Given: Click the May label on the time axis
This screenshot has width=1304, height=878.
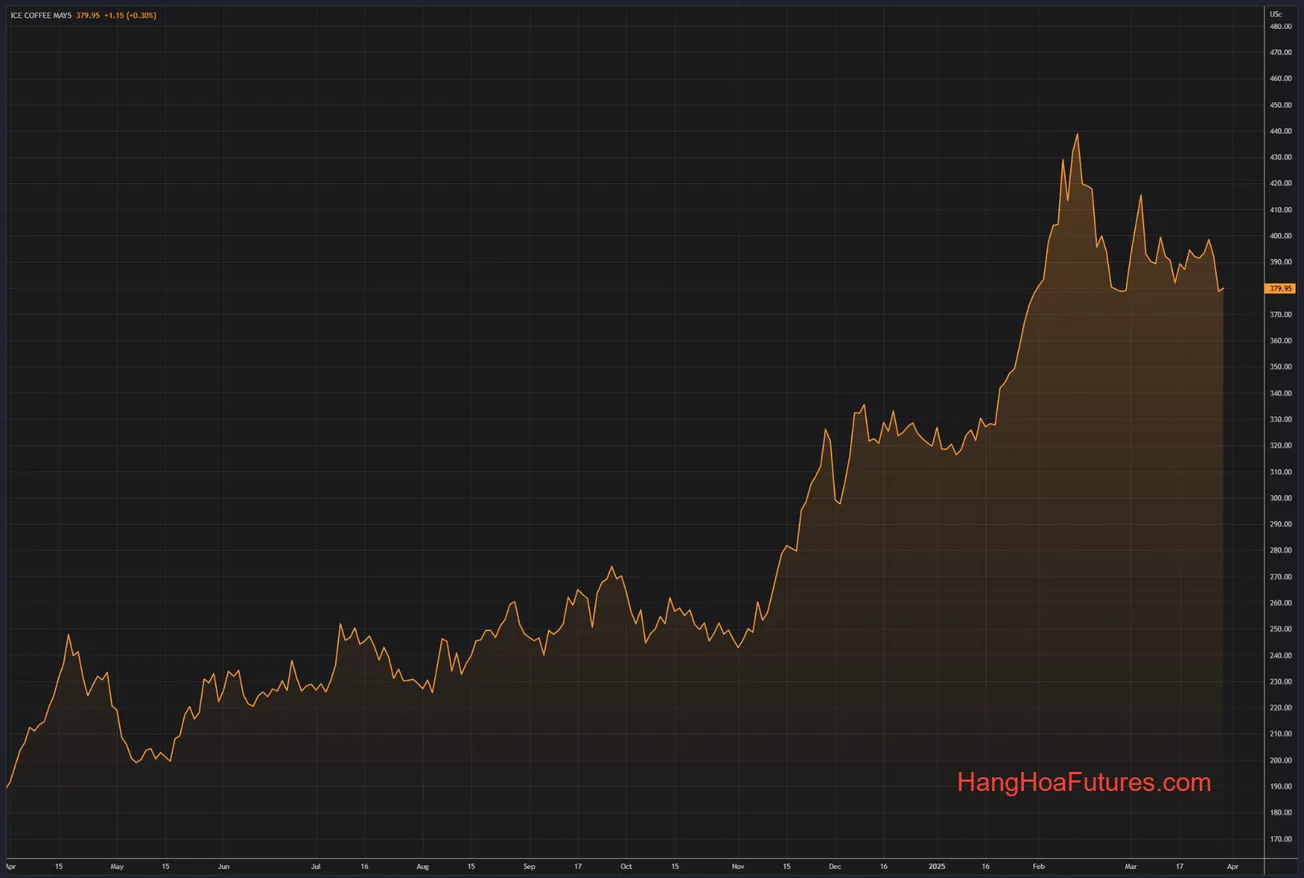Looking at the screenshot, I should [x=117, y=867].
